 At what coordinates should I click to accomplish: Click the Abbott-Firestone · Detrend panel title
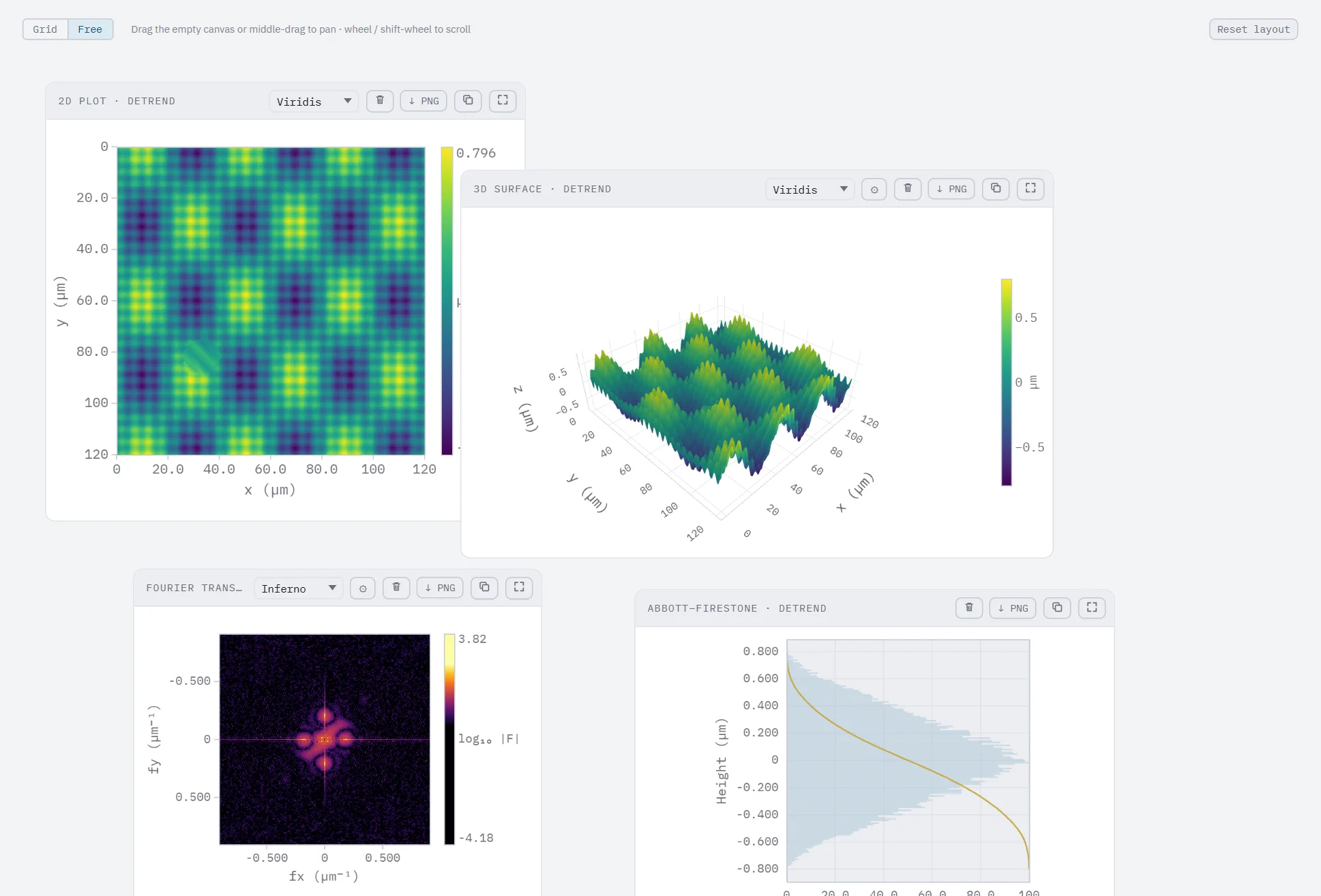[737, 608]
